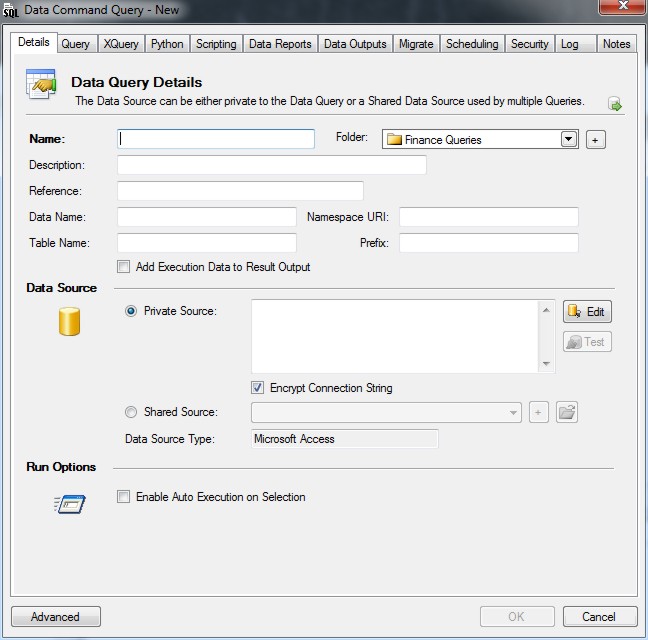Open the Finance Queries folder dropdown
Image resolution: width=648 pixels, height=640 pixels.
[x=569, y=140]
